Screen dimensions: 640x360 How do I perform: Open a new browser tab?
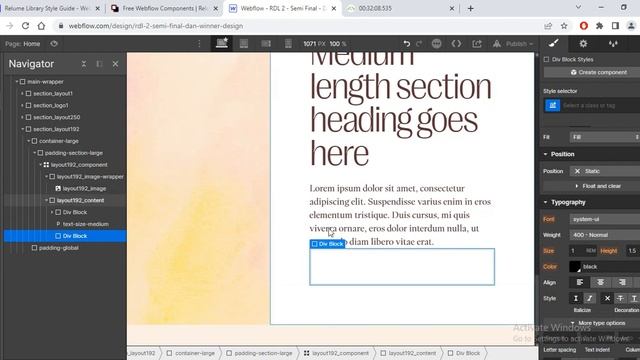click(471, 8)
